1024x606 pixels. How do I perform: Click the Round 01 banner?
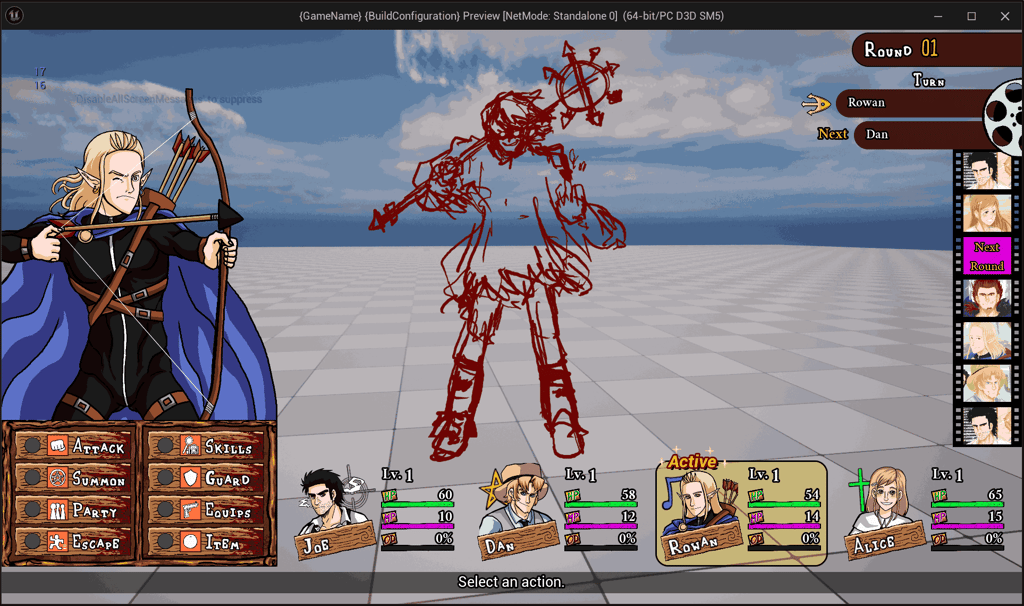click(938, 49)
